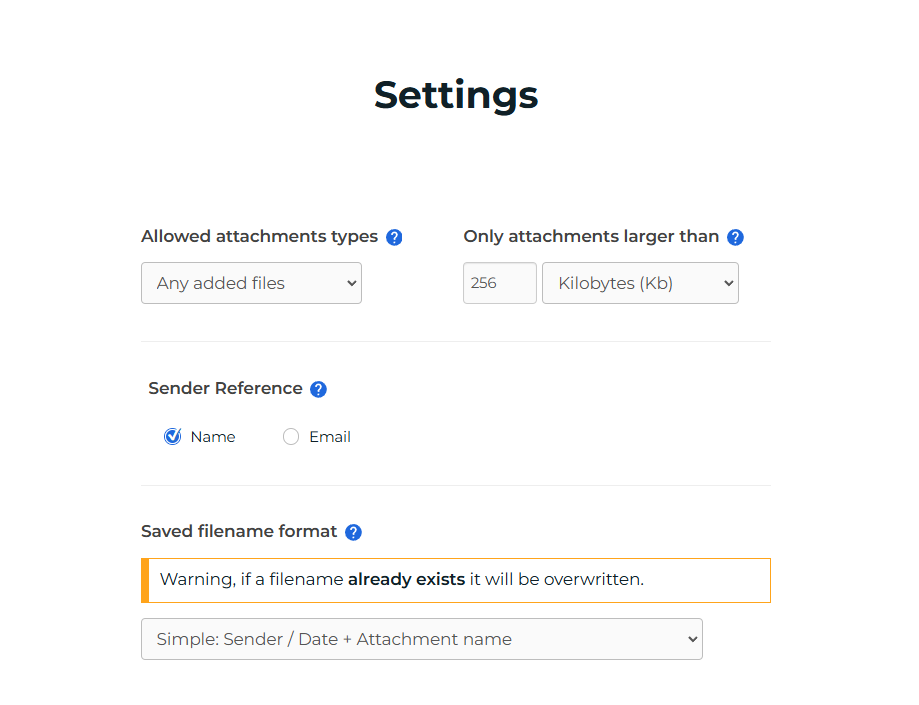
Task: Choose the Email radio button
Action: (291, 437)
